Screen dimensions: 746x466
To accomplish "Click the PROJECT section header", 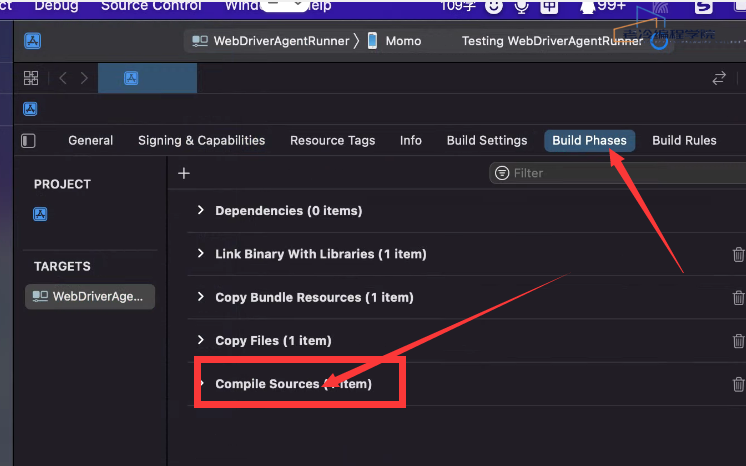I will pos(62,185).
